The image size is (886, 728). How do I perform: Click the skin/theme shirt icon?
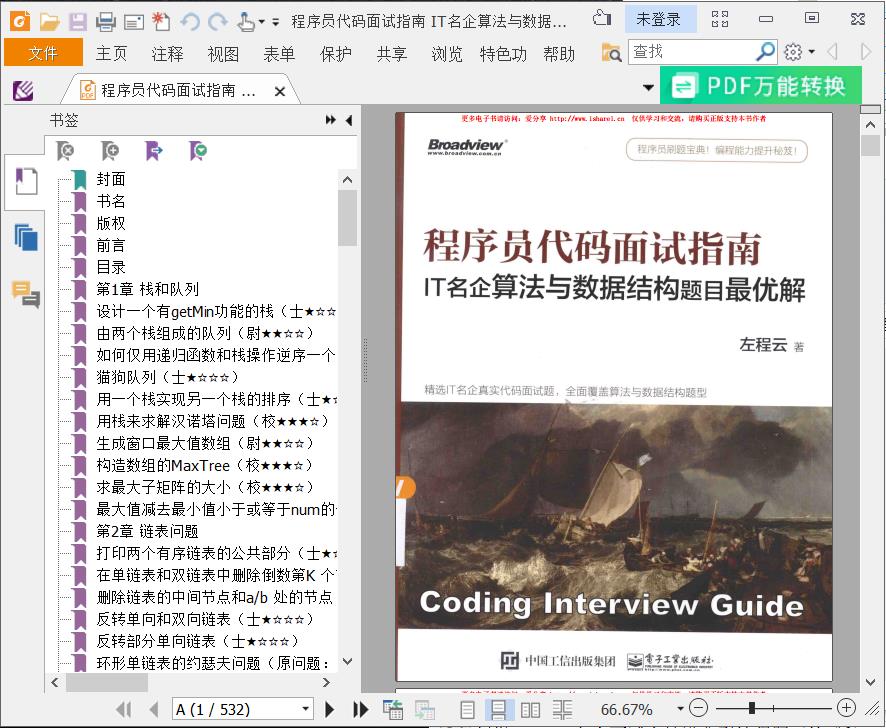(602, 19)
